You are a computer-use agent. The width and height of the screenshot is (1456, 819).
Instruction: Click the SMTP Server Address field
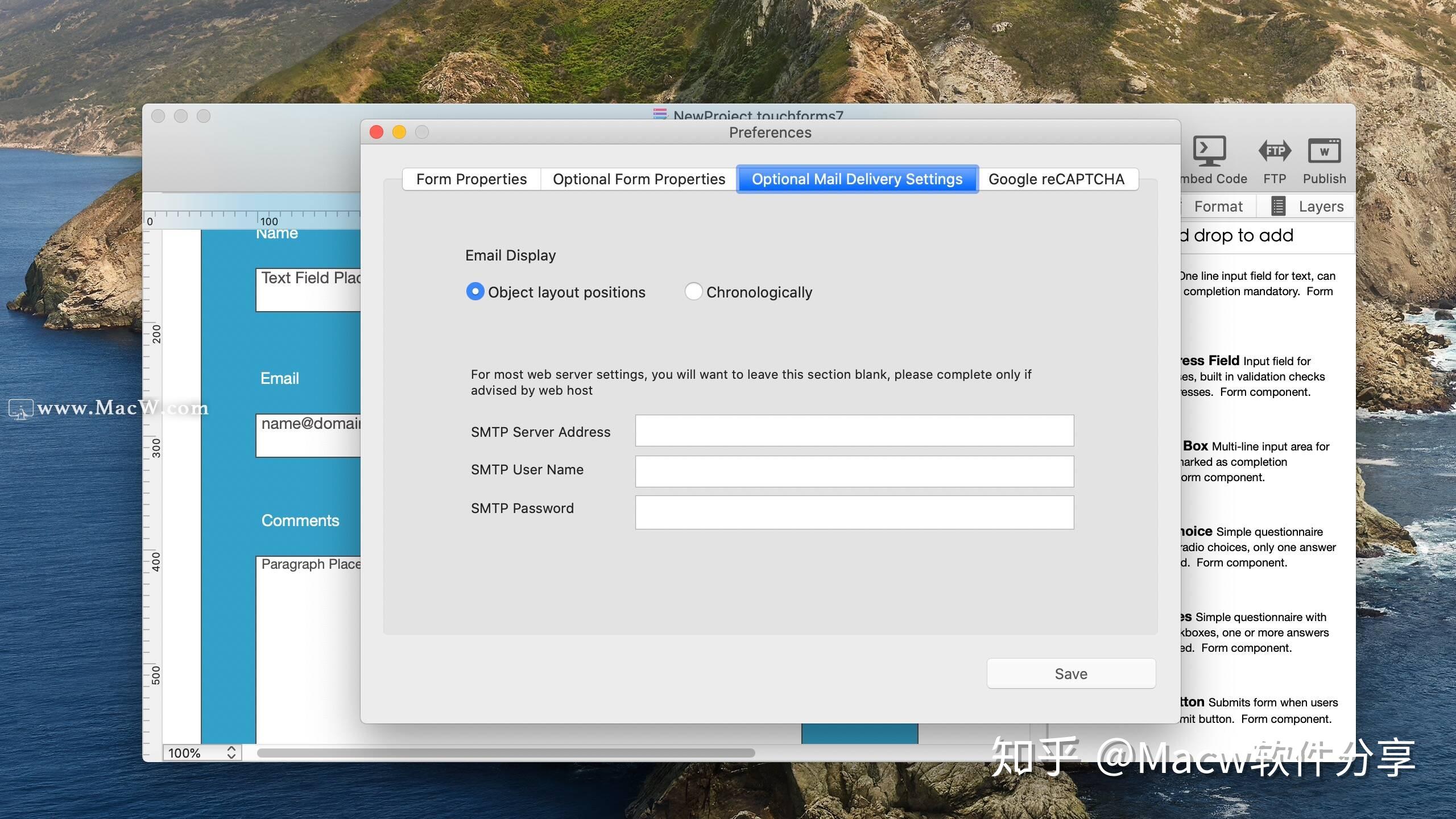854,431
